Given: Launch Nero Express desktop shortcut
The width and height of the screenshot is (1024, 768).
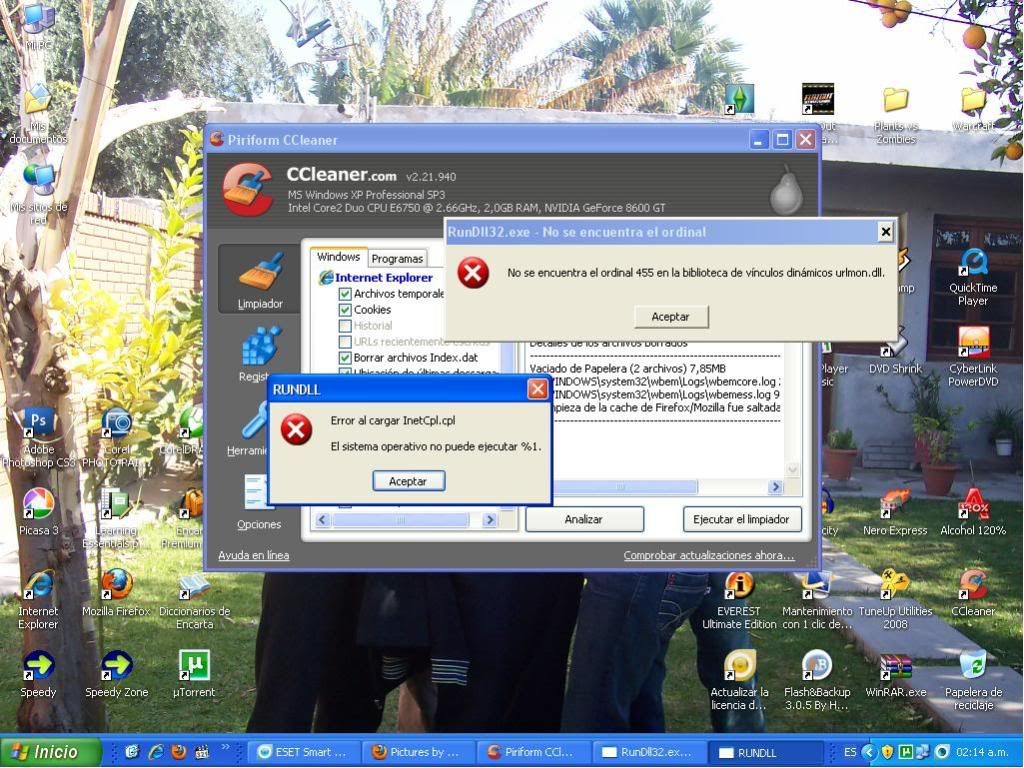Looking at the screenshot, I should [895, 511].
